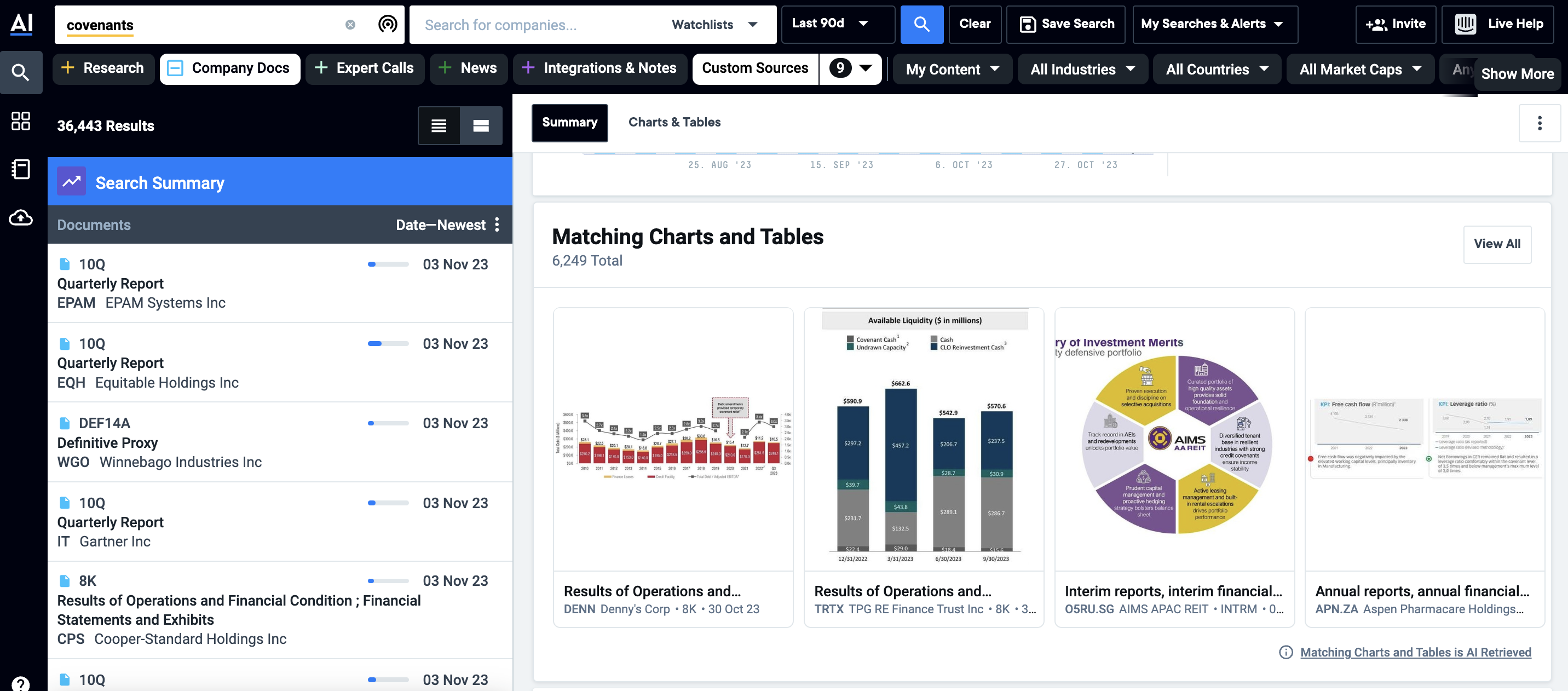Click the Winnebago DEF14A document icon

64,423
